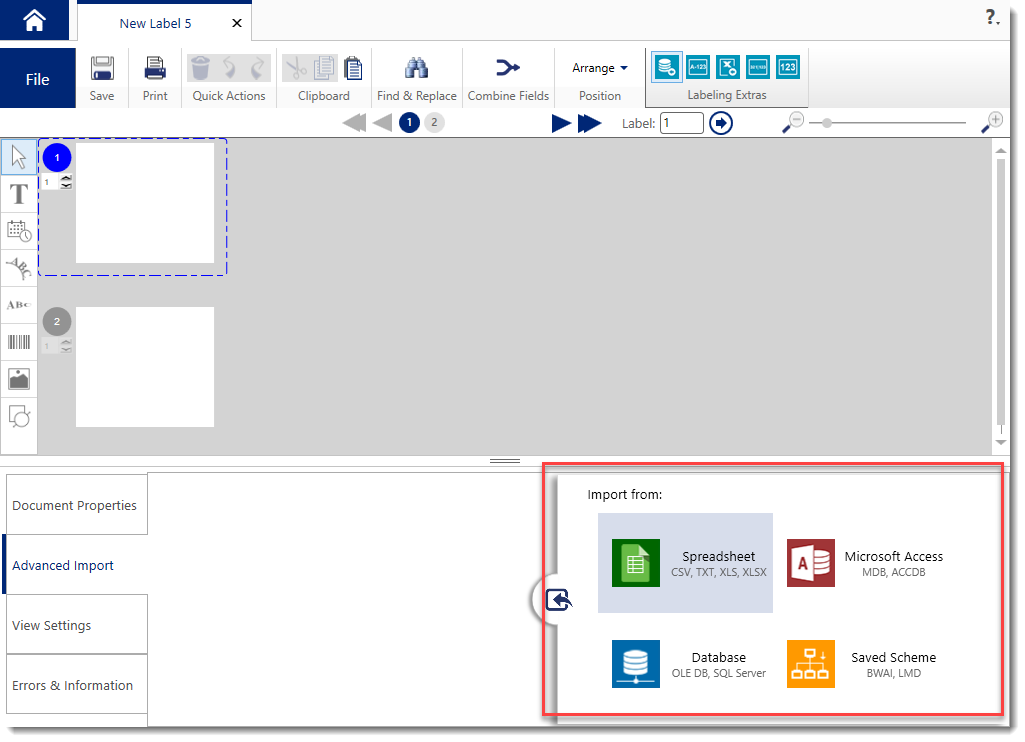The width and height of the screenshot is (1025, 742).
Task: Click the Paste clipboard icon
Action: click(353, 68)
